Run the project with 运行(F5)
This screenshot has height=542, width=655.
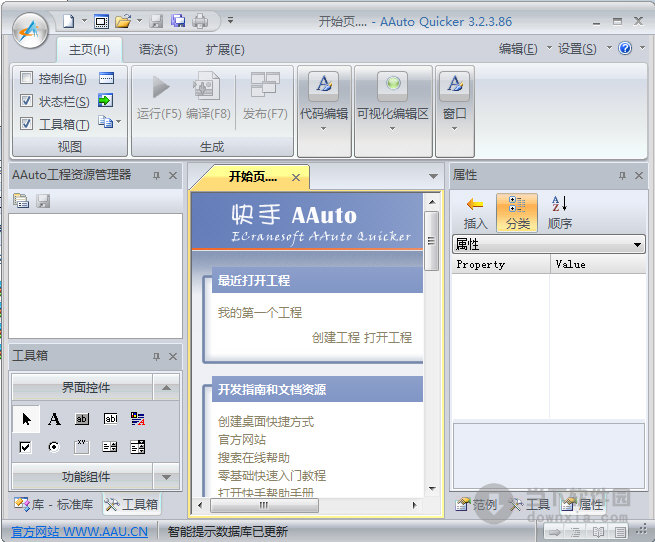click(x=159, y=96)
